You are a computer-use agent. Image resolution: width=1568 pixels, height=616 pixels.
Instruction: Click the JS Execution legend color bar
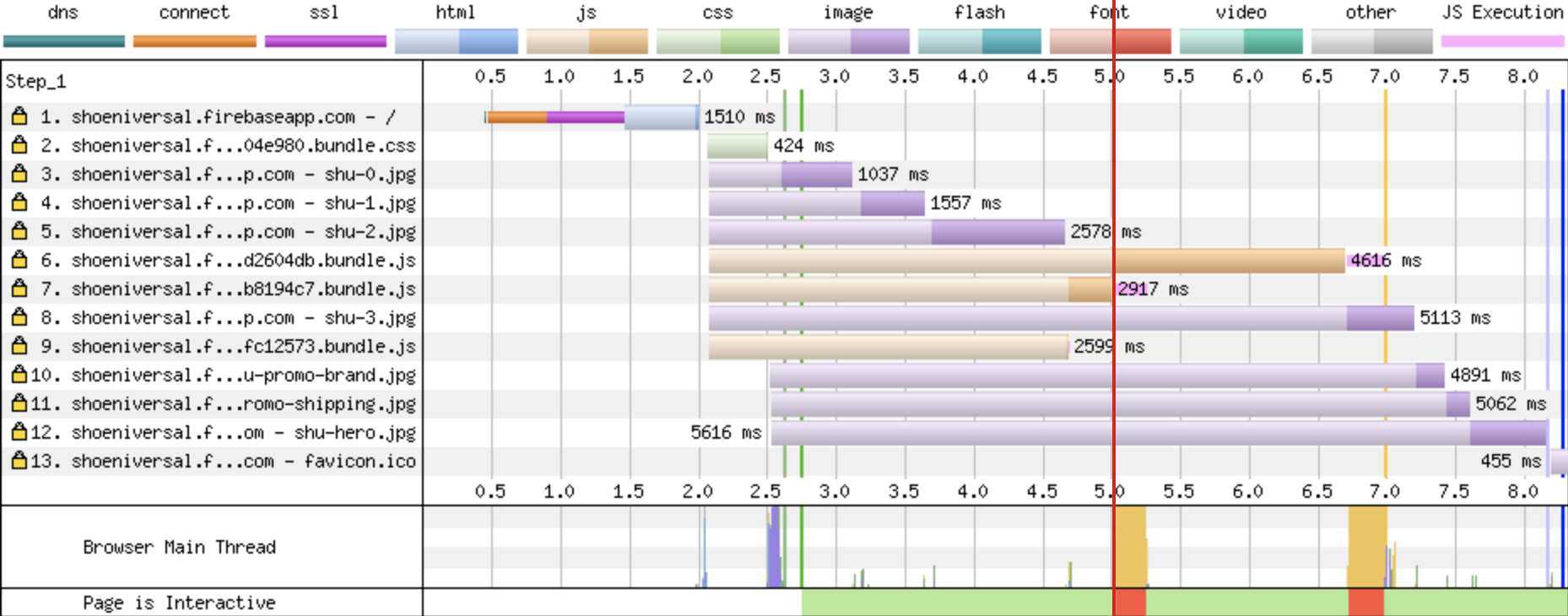coord(1503,41)
